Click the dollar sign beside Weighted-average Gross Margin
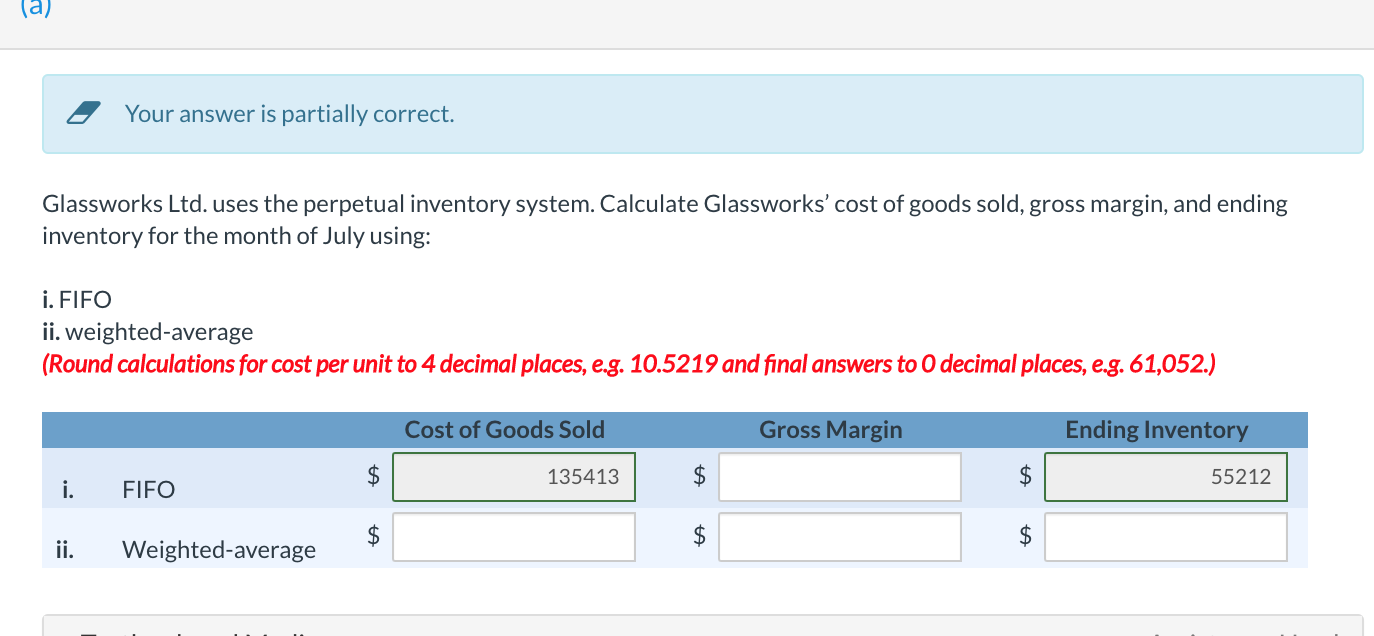The image size is (1374, 636). pos(698,537)
